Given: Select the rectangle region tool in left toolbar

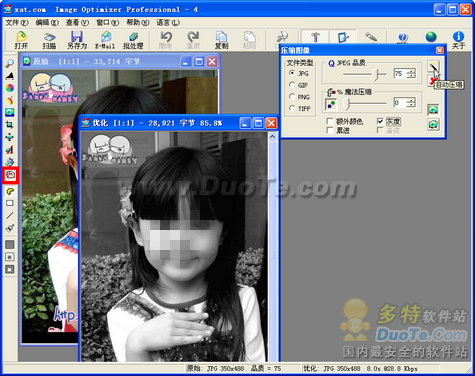Looking at the screenshot, I should tap(10, 203).
